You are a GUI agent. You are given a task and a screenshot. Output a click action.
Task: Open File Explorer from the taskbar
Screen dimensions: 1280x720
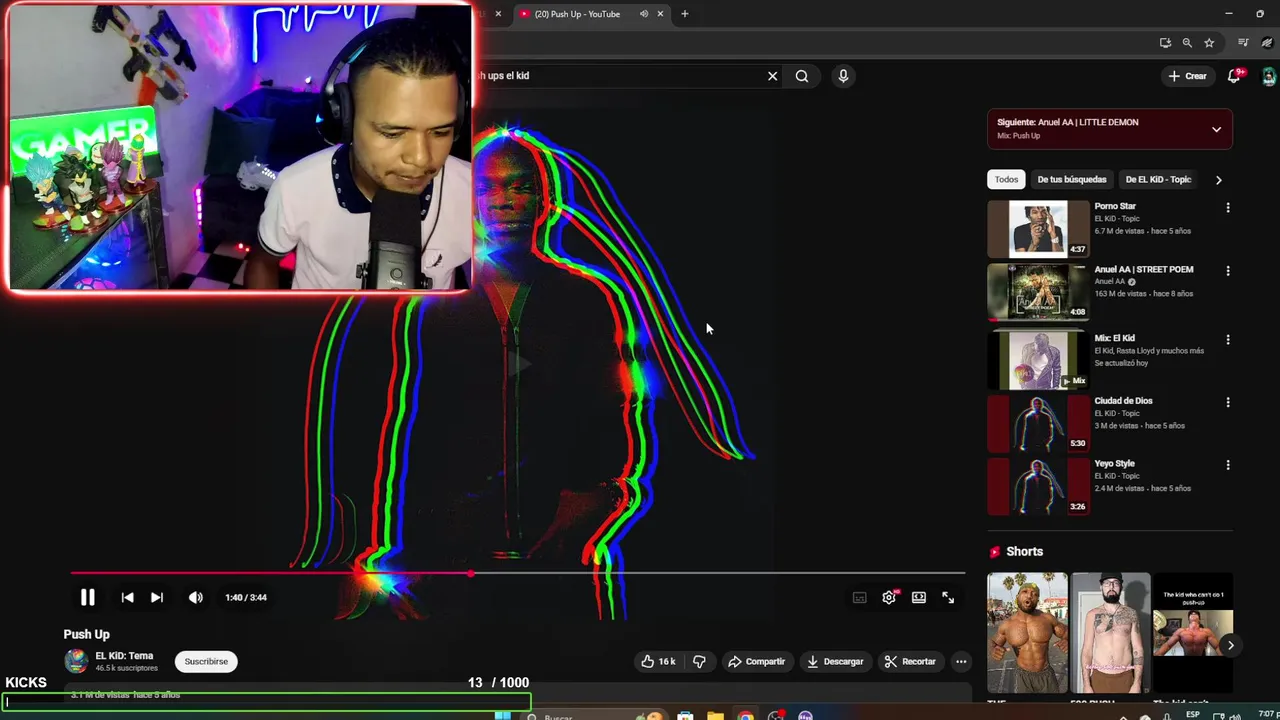715,715
